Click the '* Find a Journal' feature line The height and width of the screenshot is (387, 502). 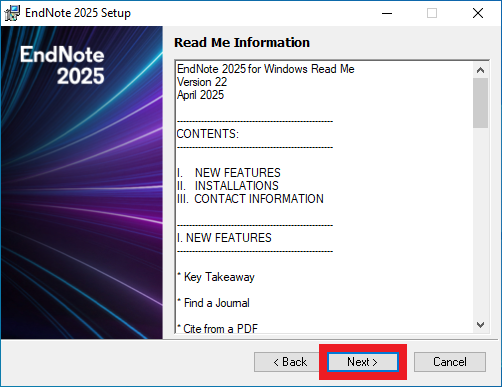[x=213, y=303]
